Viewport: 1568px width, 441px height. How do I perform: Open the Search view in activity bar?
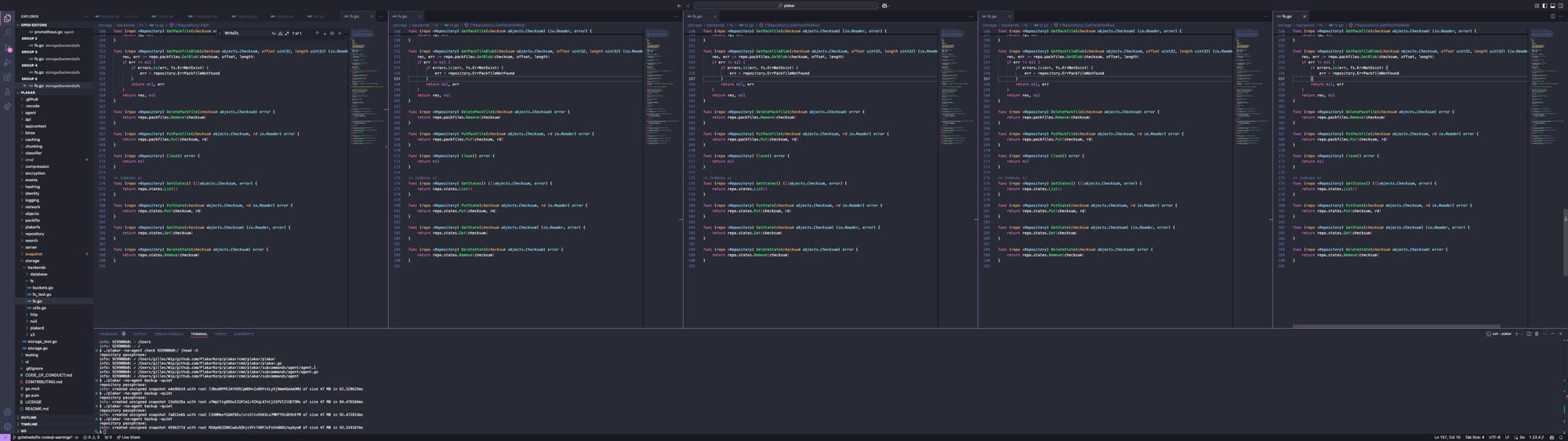[x=8, y=33]
